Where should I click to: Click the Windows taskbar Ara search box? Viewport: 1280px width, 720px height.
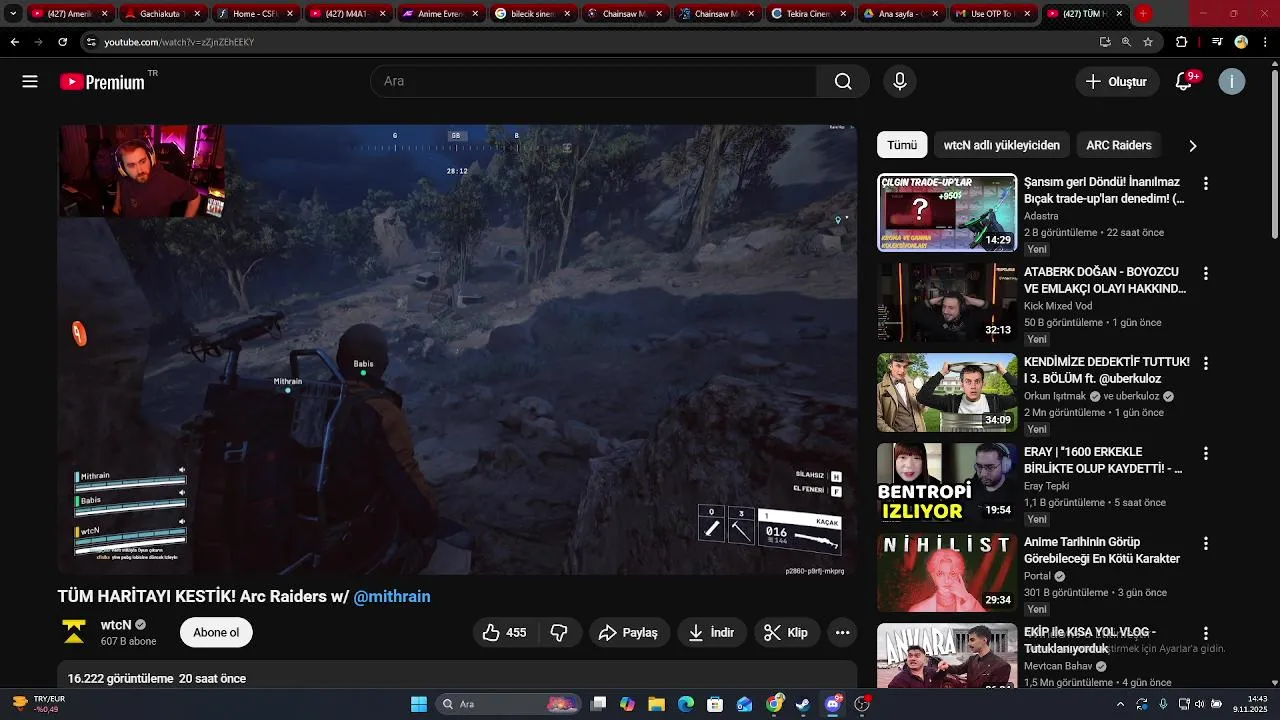510,704
